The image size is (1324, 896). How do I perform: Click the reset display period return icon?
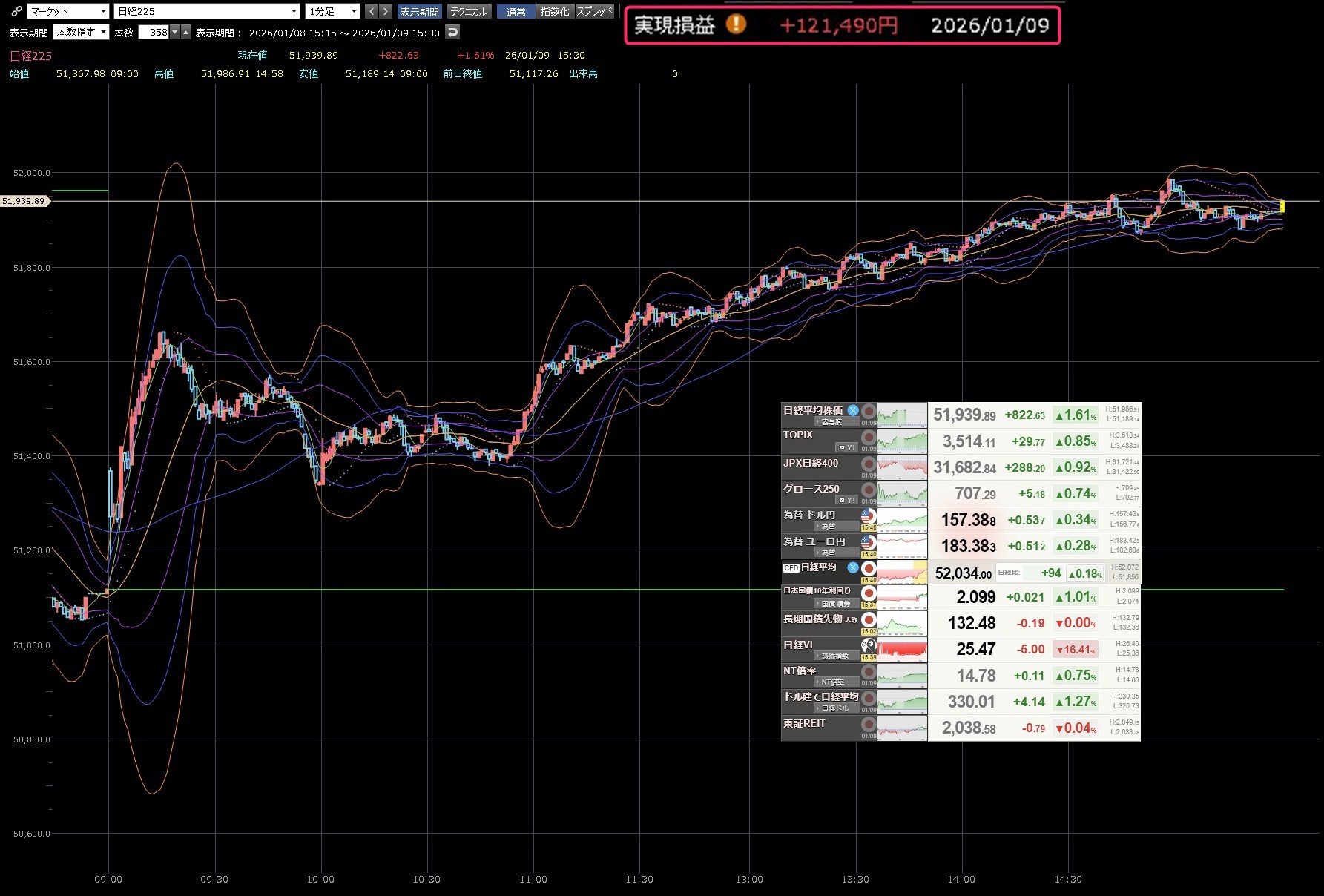(452, 32)
